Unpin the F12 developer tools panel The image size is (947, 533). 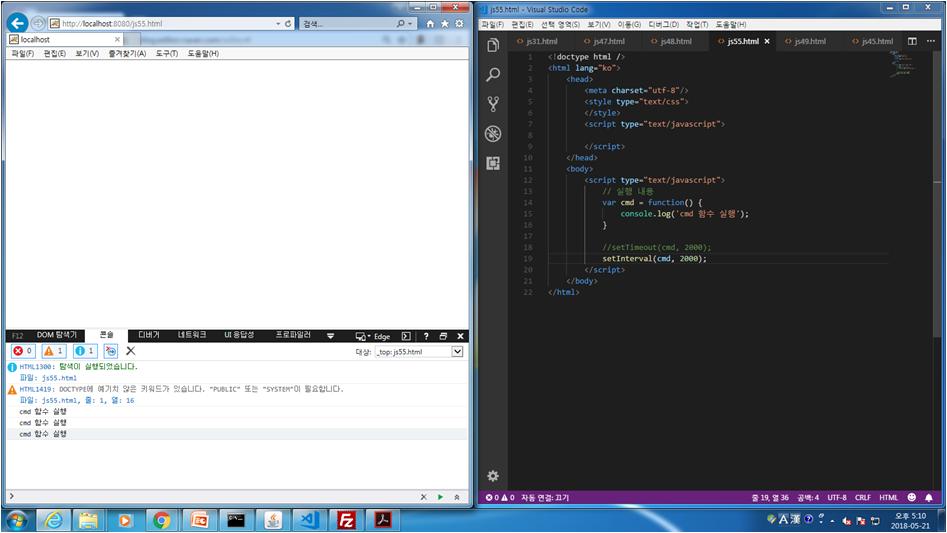(443, 336)
